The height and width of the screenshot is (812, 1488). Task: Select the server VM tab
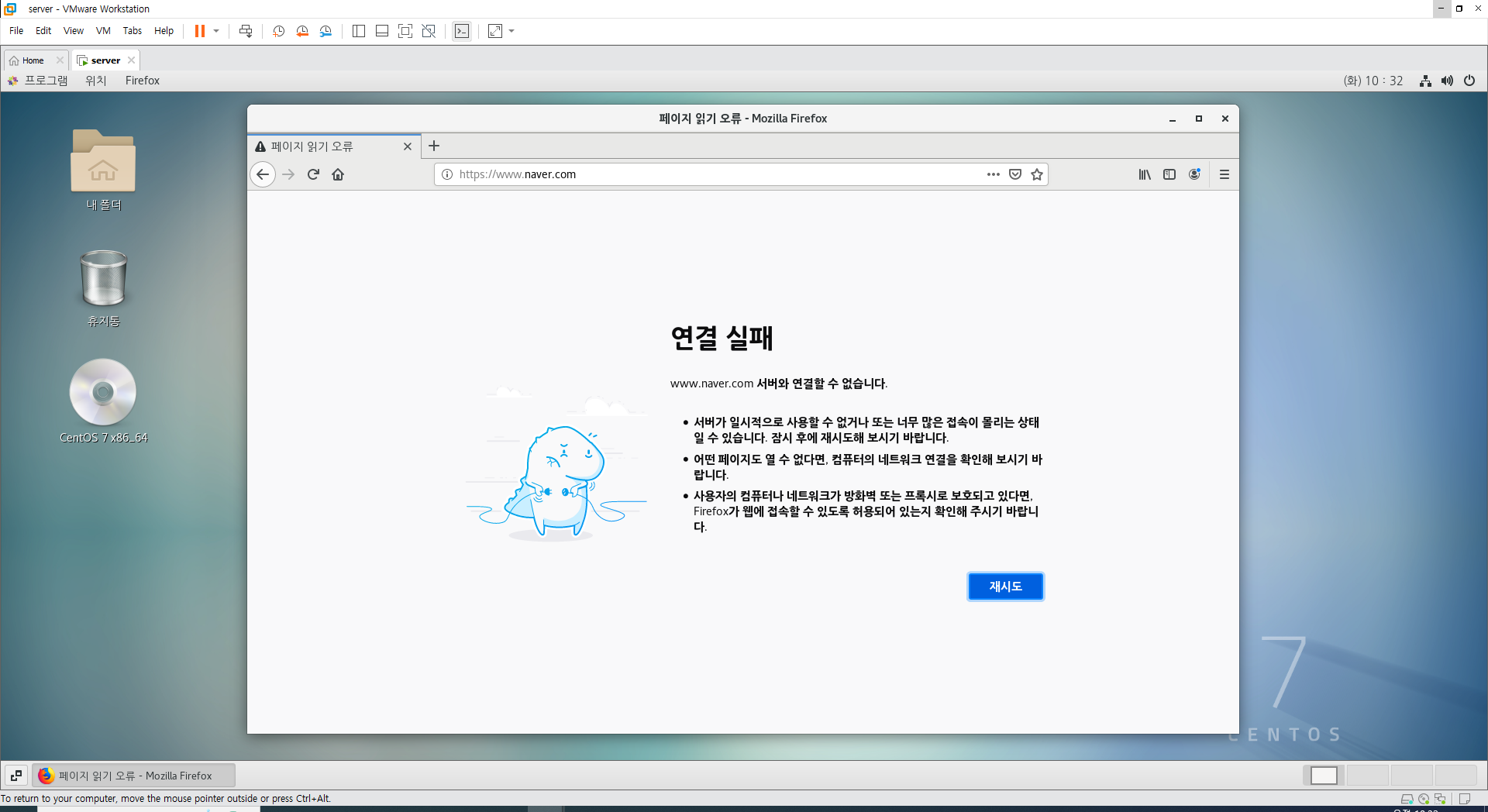point(105,60)
